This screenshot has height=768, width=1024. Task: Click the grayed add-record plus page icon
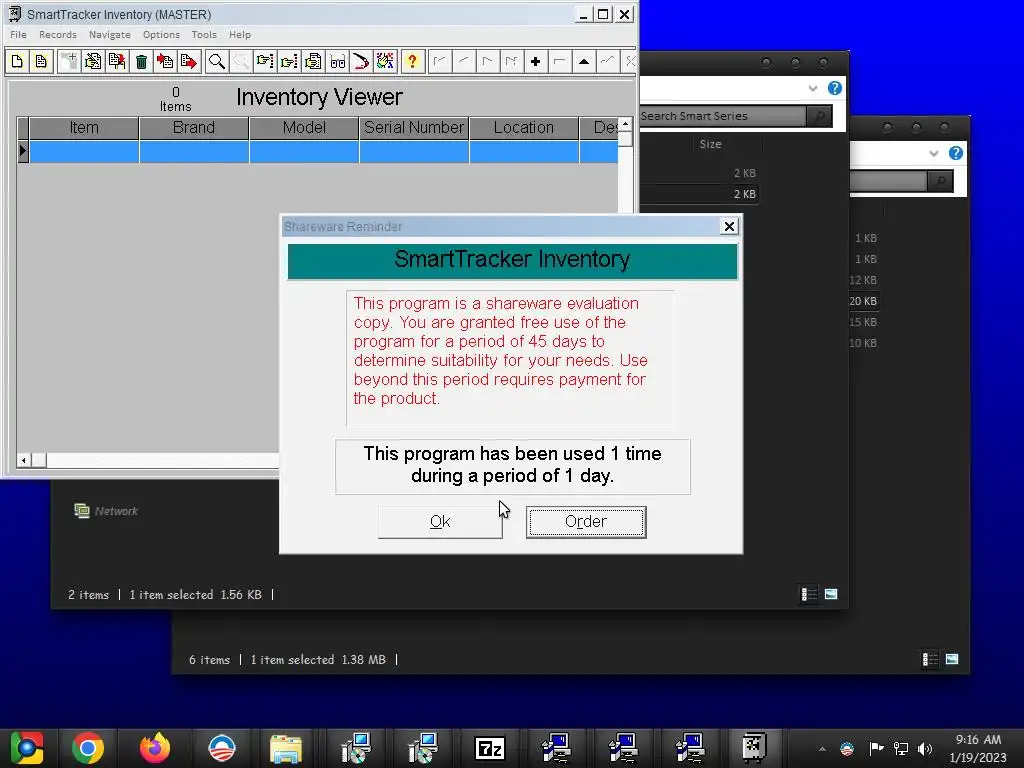(68, 61)
